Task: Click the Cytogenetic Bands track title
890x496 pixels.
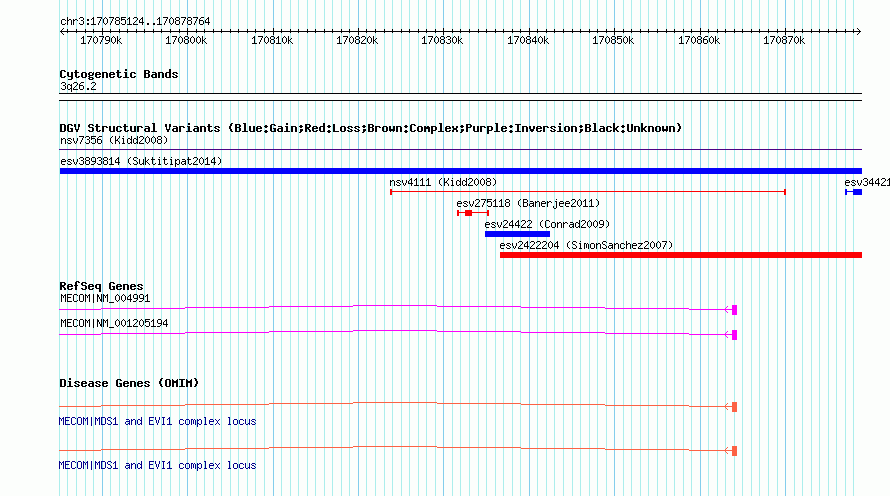Action: (119, 74)
